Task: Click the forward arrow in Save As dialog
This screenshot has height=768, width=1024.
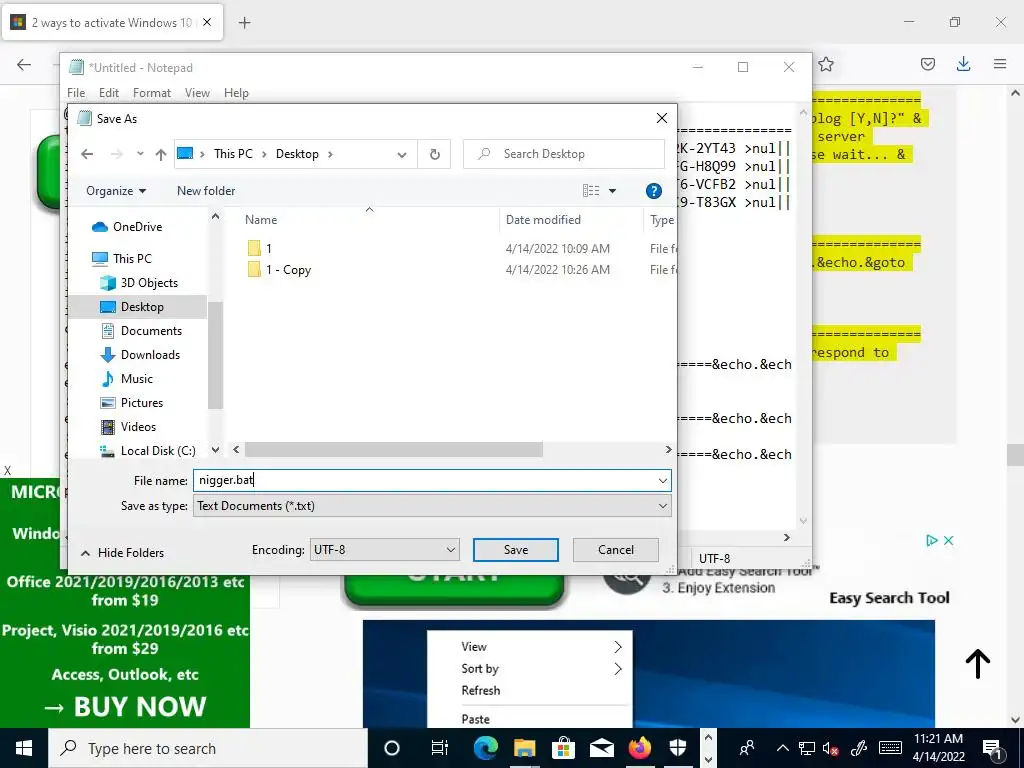Action: click(x=117, y=154)
